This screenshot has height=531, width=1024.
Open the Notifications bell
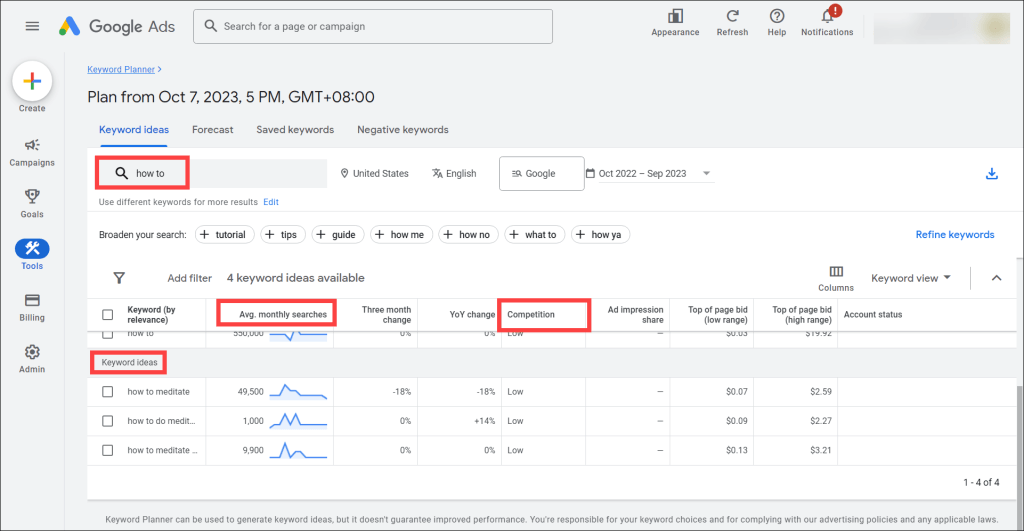point(827,22)
